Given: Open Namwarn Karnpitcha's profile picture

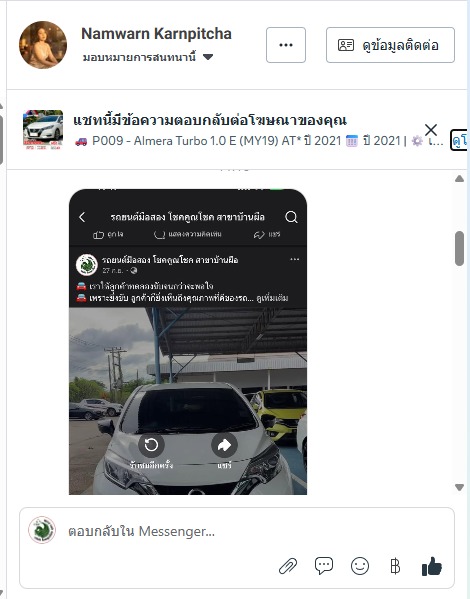Looking at the screenshot, I should coord(43,45).
